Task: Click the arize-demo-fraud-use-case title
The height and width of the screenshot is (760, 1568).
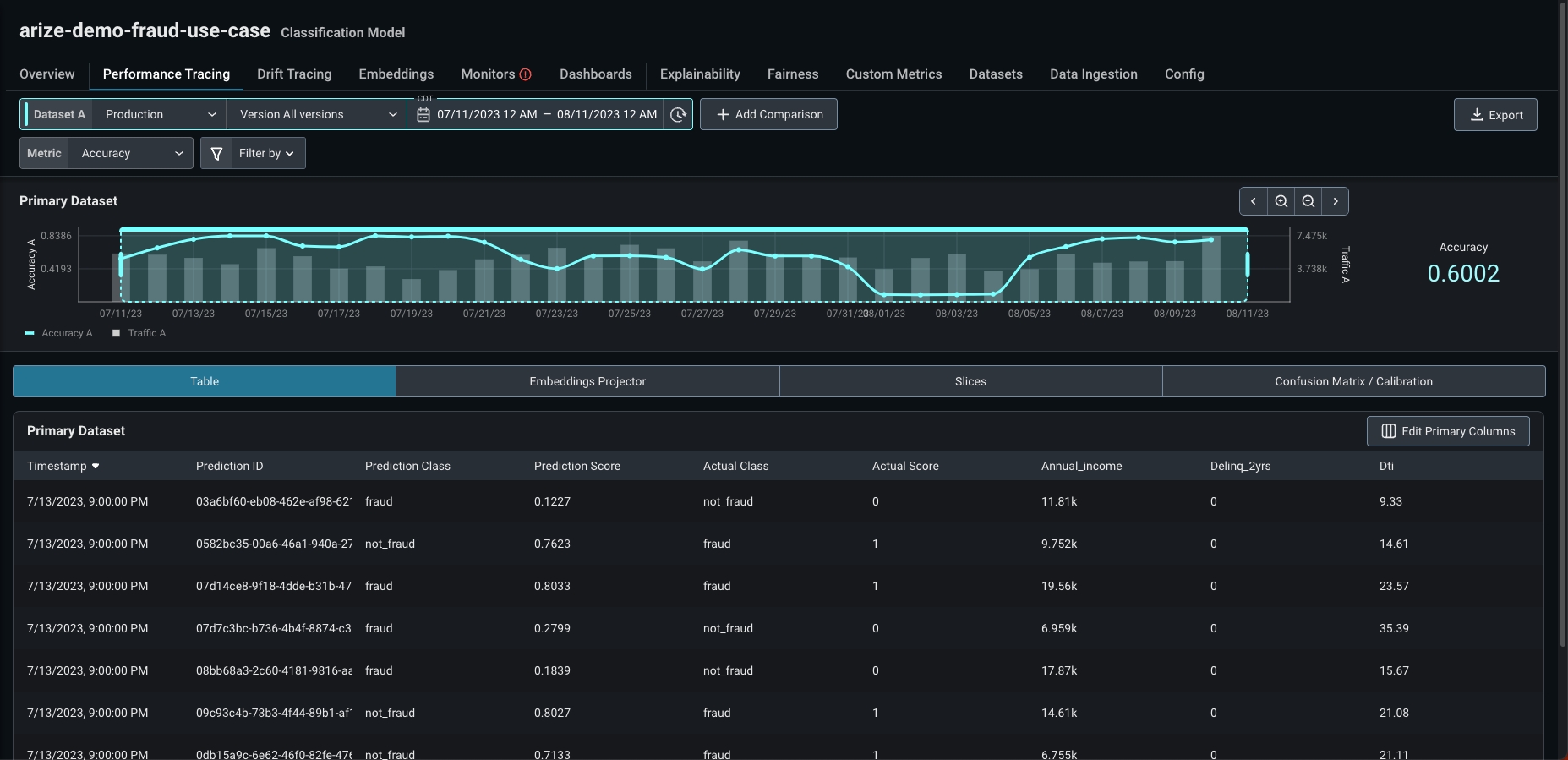Action: tap(145, 30)
